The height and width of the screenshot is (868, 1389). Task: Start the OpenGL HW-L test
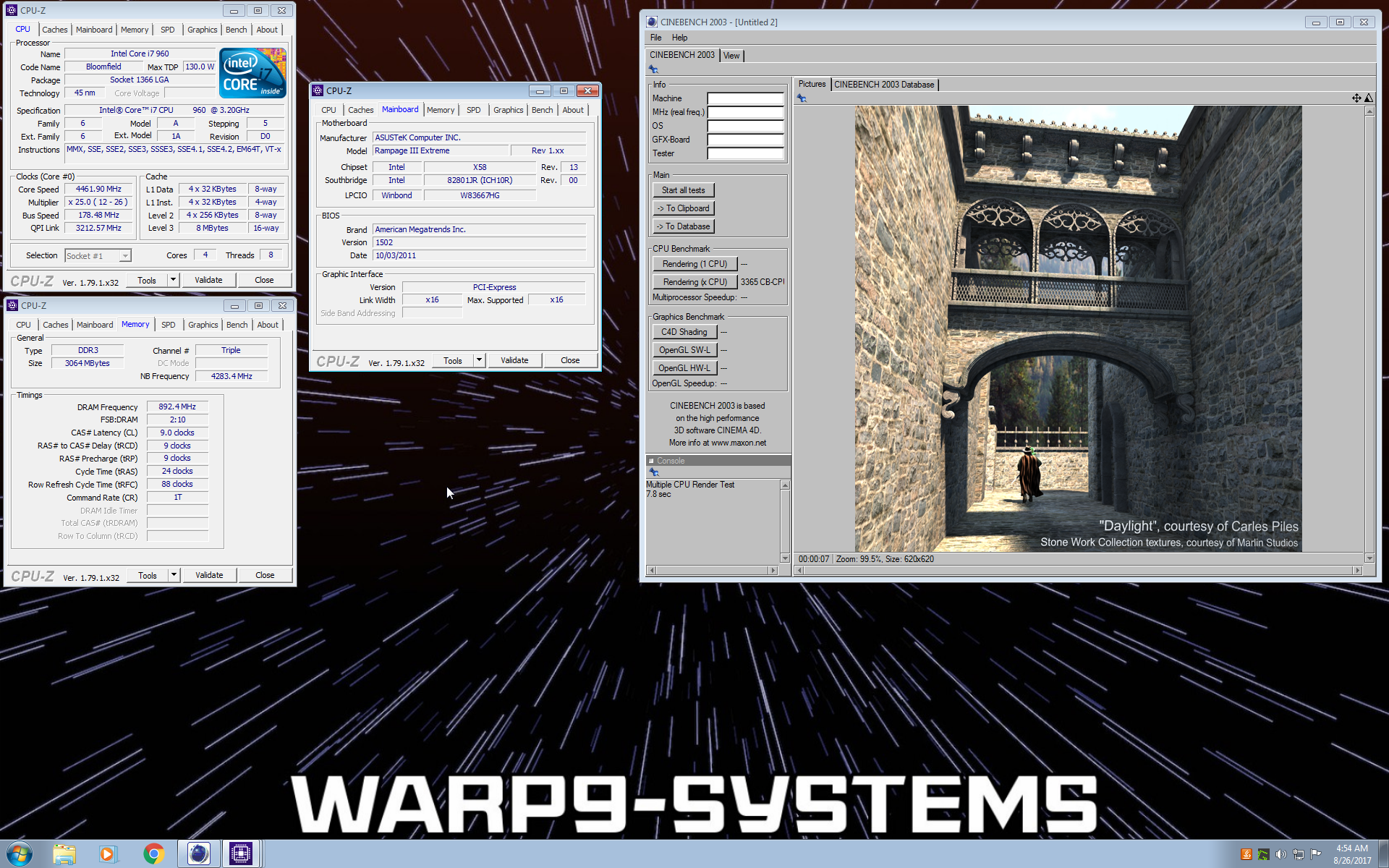coord(684,368)
